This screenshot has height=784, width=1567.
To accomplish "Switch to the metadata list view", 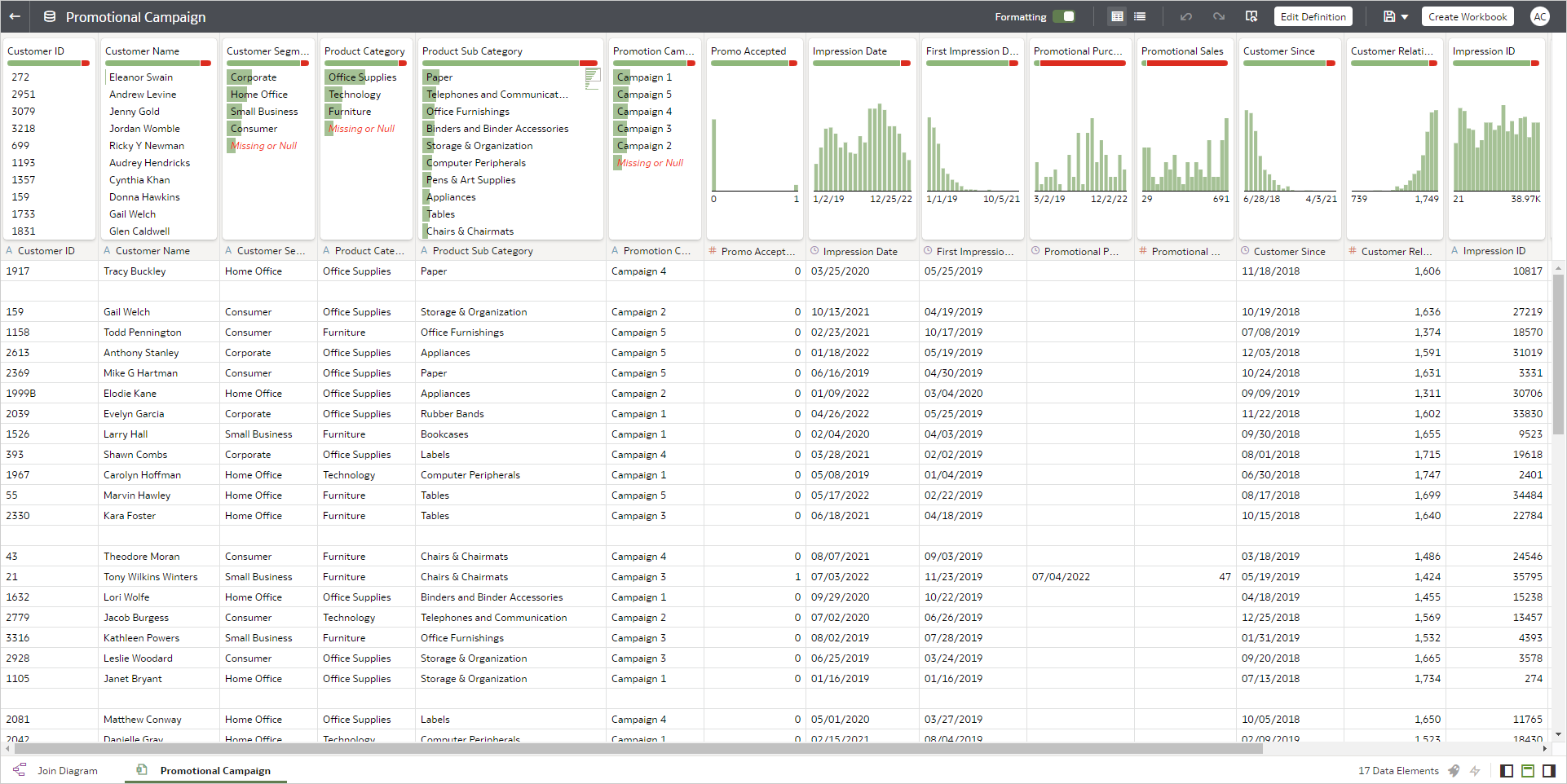I will (1139, 16).
